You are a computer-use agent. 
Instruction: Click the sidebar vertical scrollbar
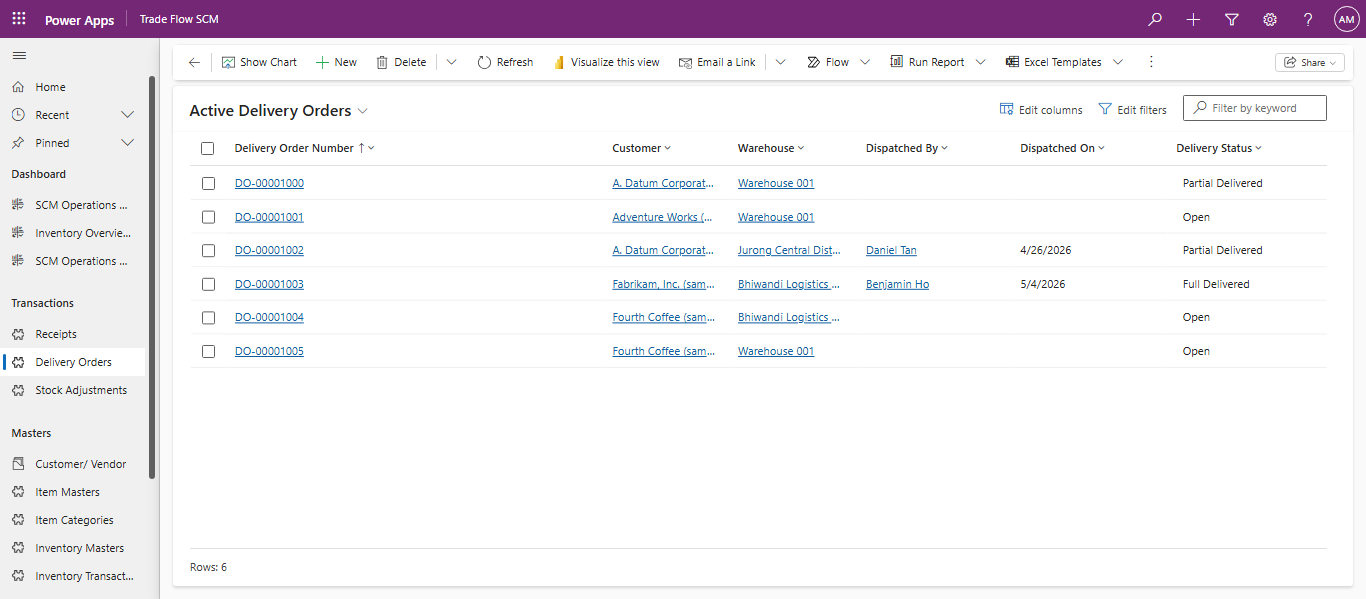tap(152, 277)
